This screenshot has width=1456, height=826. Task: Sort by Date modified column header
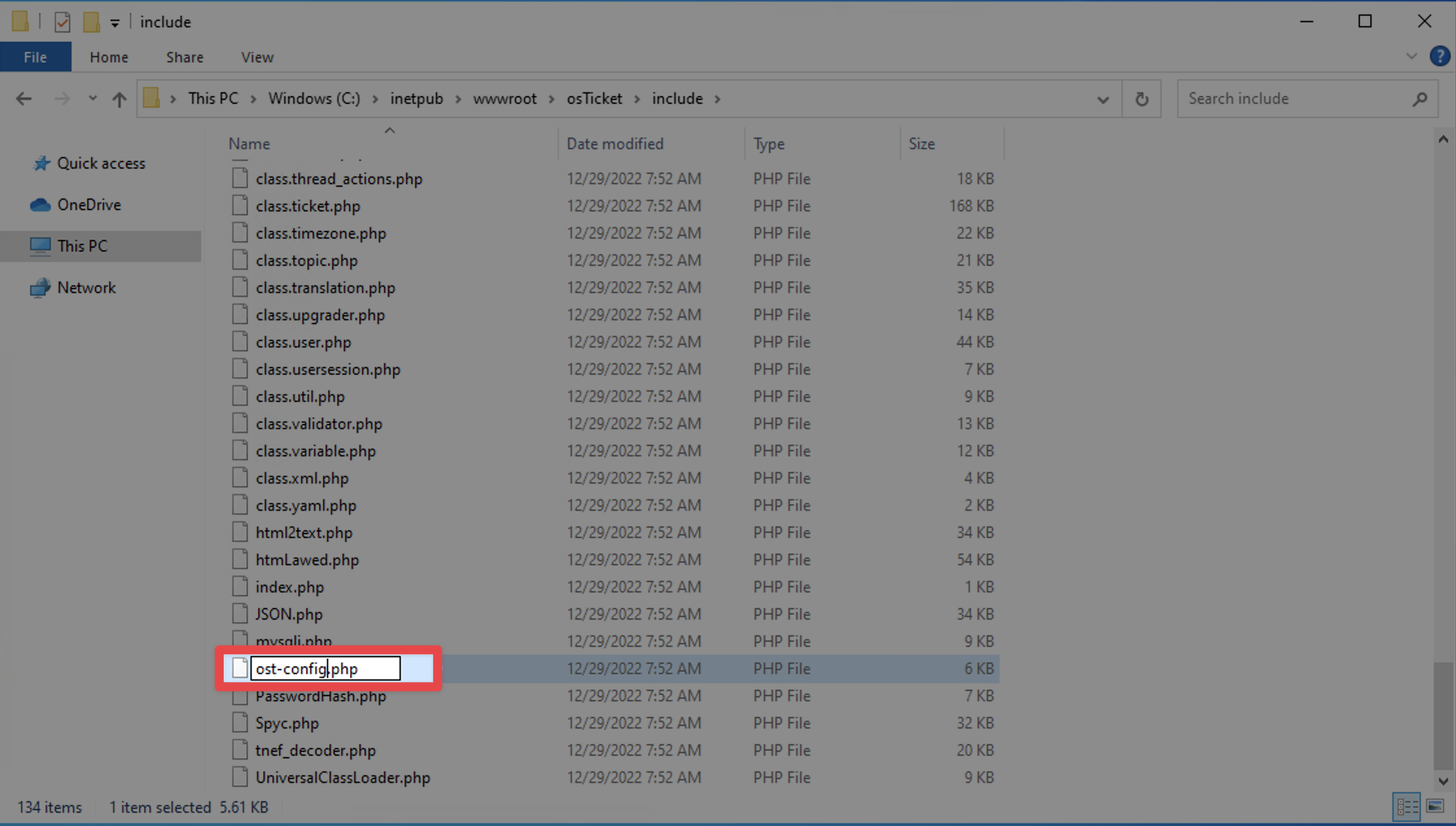click(x=615, y=143)
